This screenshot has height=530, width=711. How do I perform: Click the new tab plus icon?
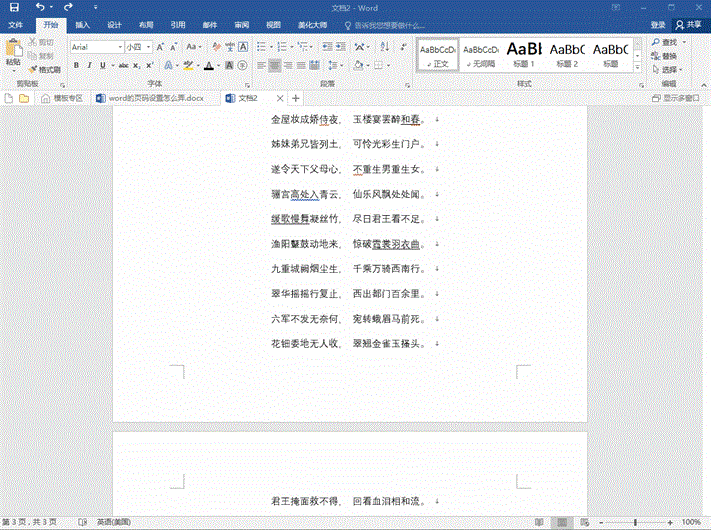point(296,98)
